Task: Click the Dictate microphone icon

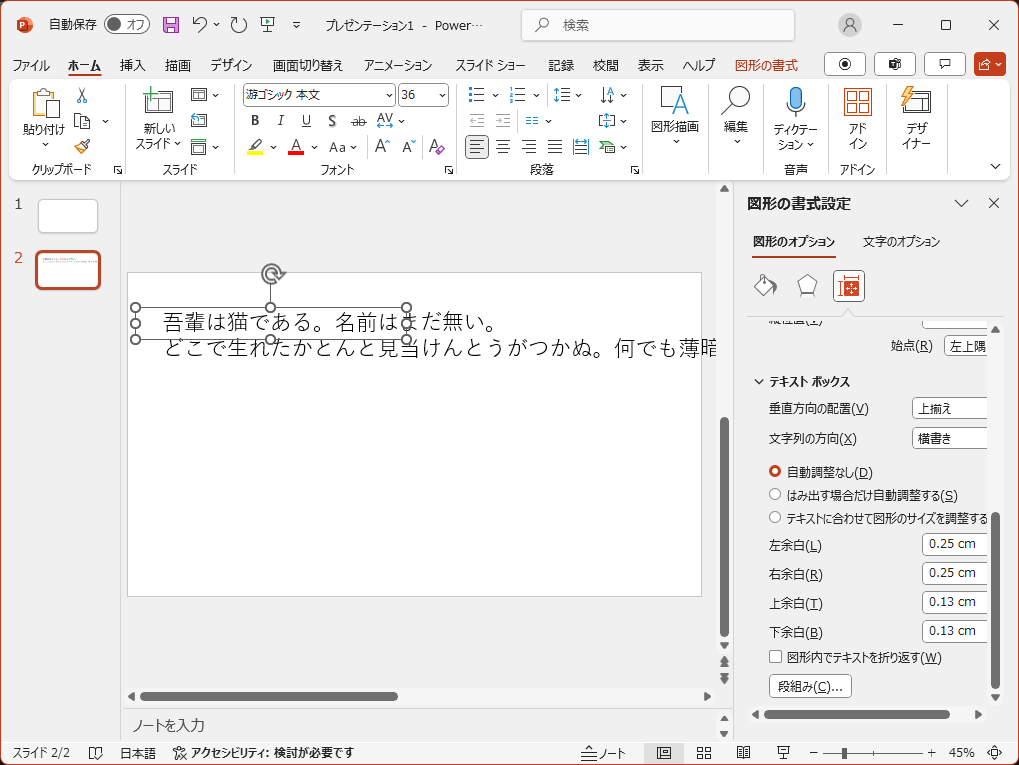Action: (795, 102)
